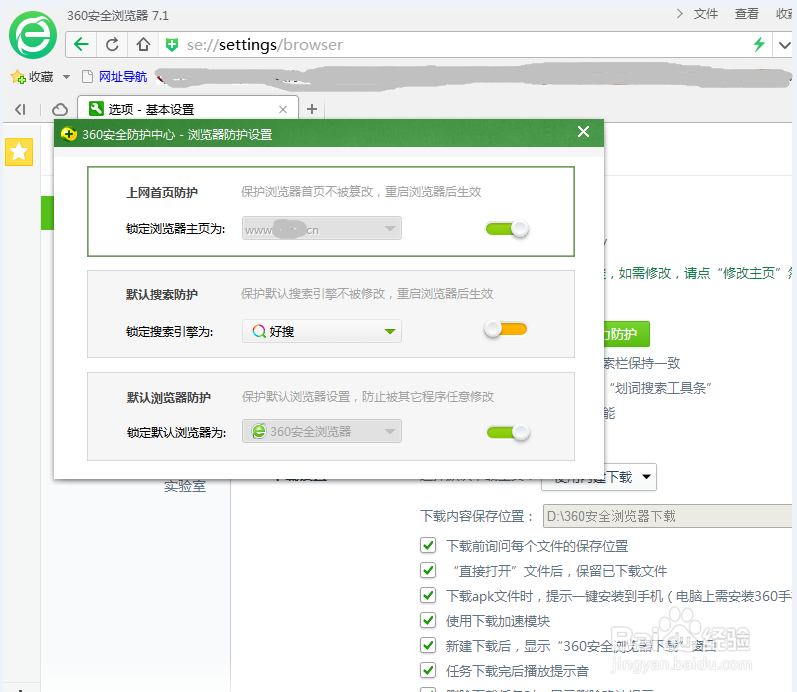Click the 默认搜索防护 heading text
Viewport: 797px width, 692px height.
tap(162, 294)
